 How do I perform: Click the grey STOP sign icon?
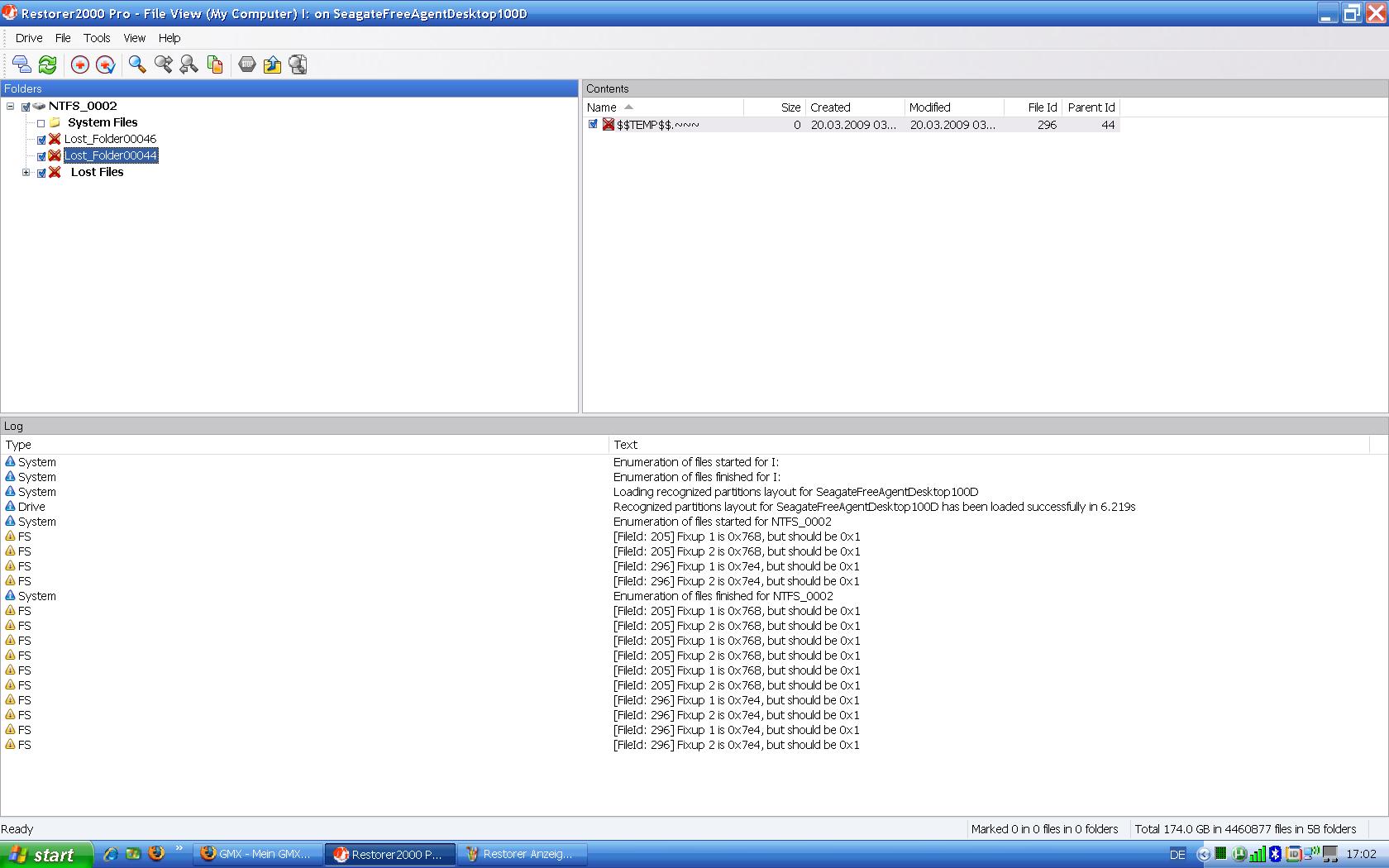(x=246, y=64)
